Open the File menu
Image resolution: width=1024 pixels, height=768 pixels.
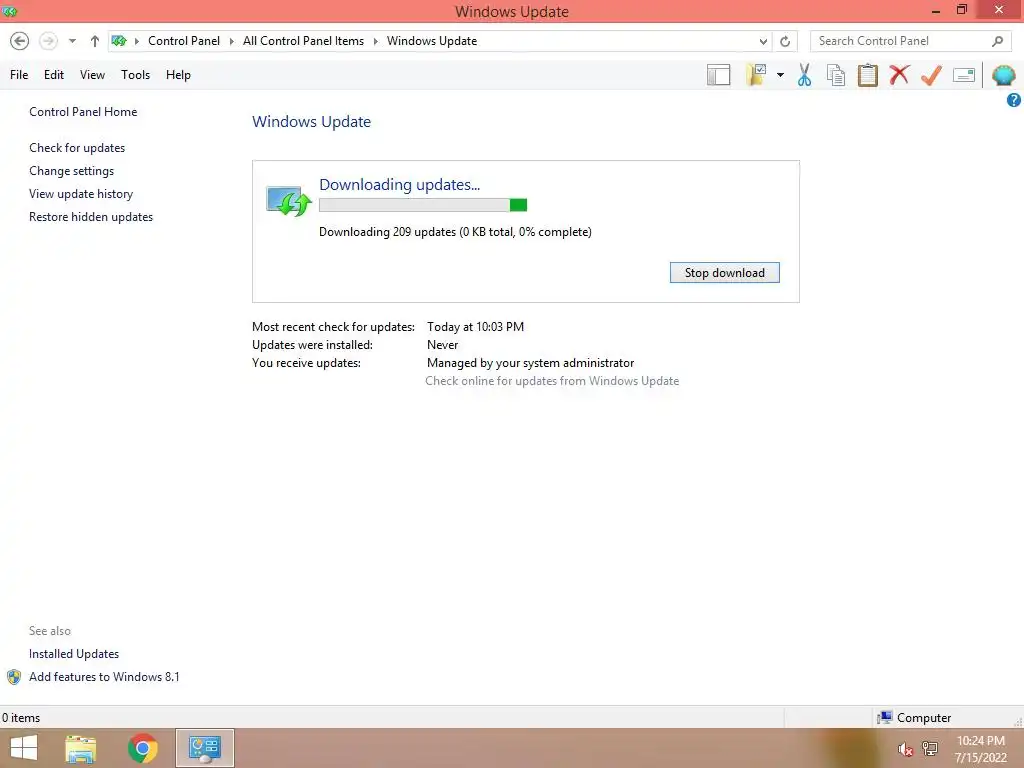tap(19, 75)
